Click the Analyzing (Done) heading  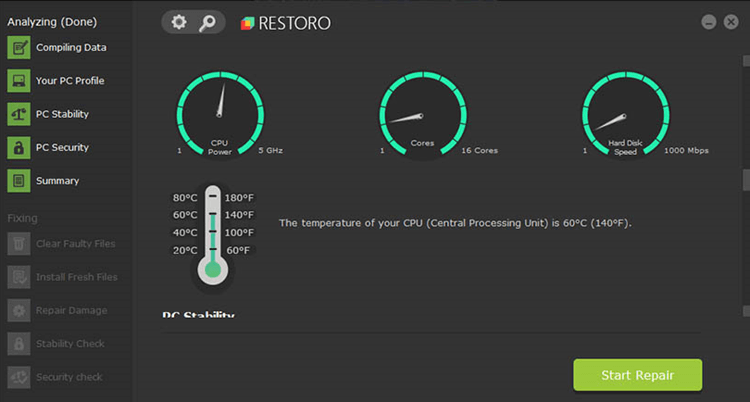click(x=52, y=22)
